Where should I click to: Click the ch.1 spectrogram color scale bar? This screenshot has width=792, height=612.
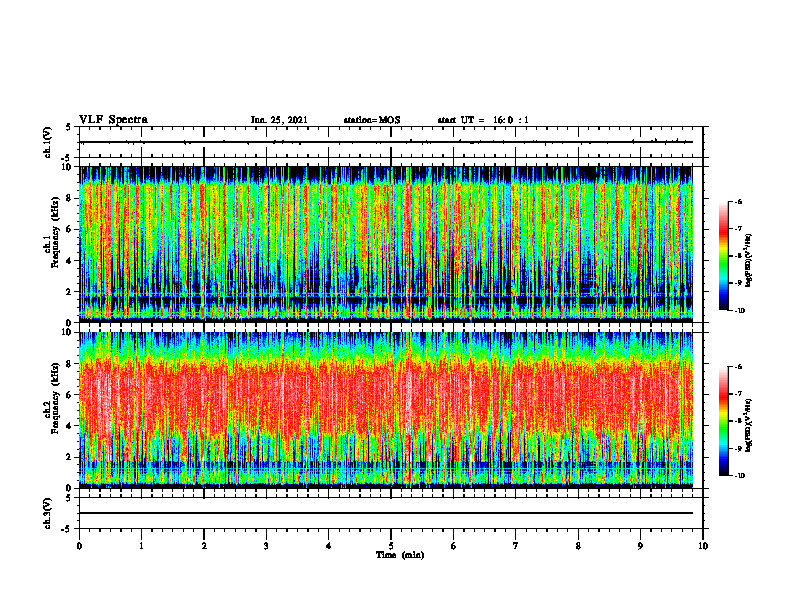[723, 256]
